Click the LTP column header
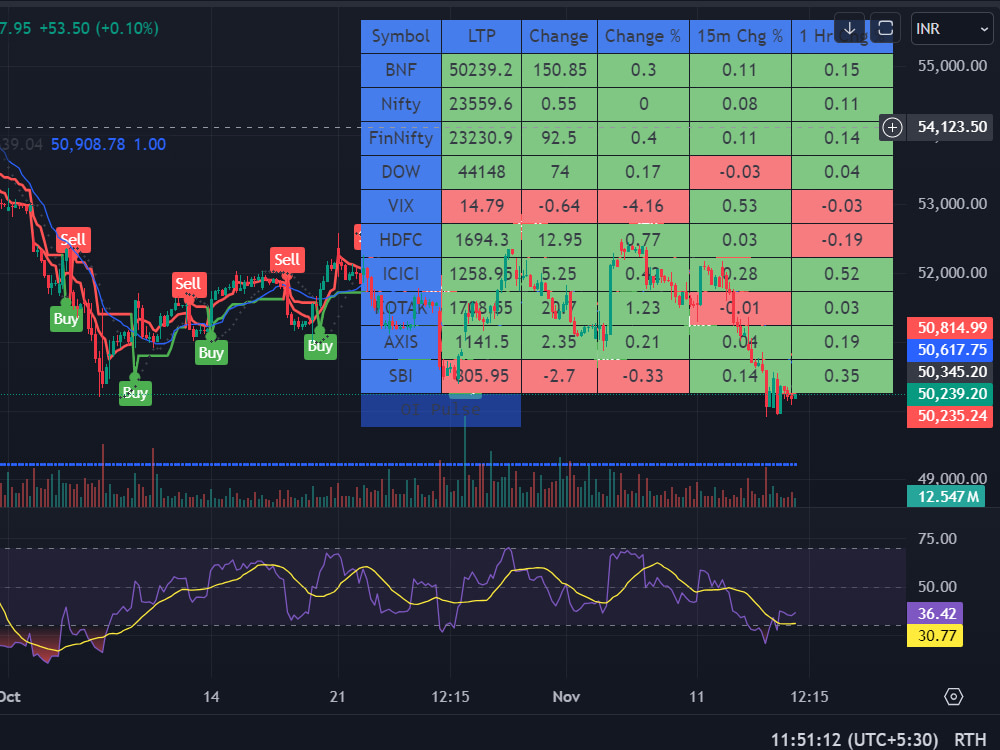The width and height of the screenshot is (1000, 750). (482, 36)
